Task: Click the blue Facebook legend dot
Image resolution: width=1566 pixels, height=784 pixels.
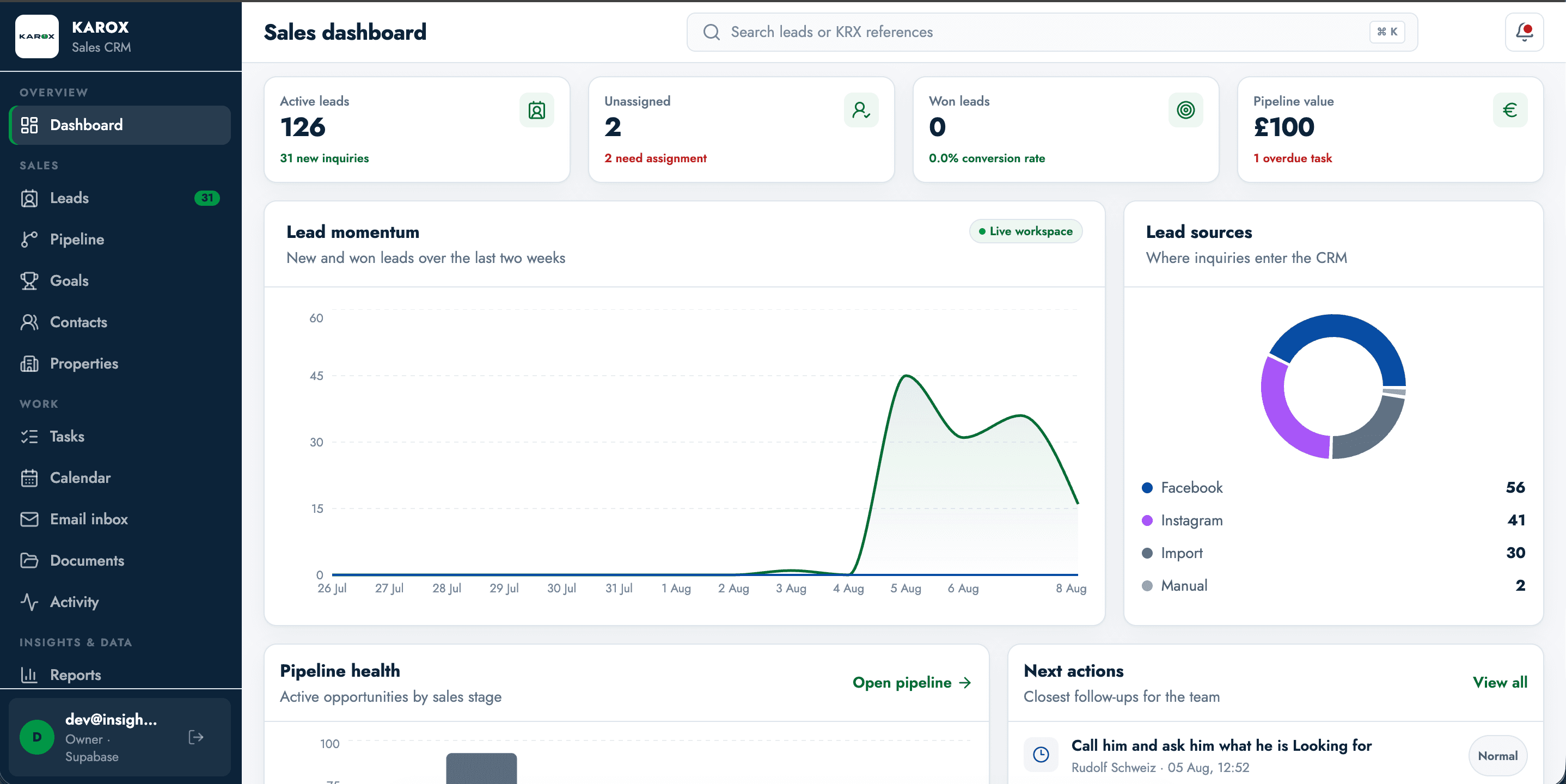Action: [x=1147, y=487]
